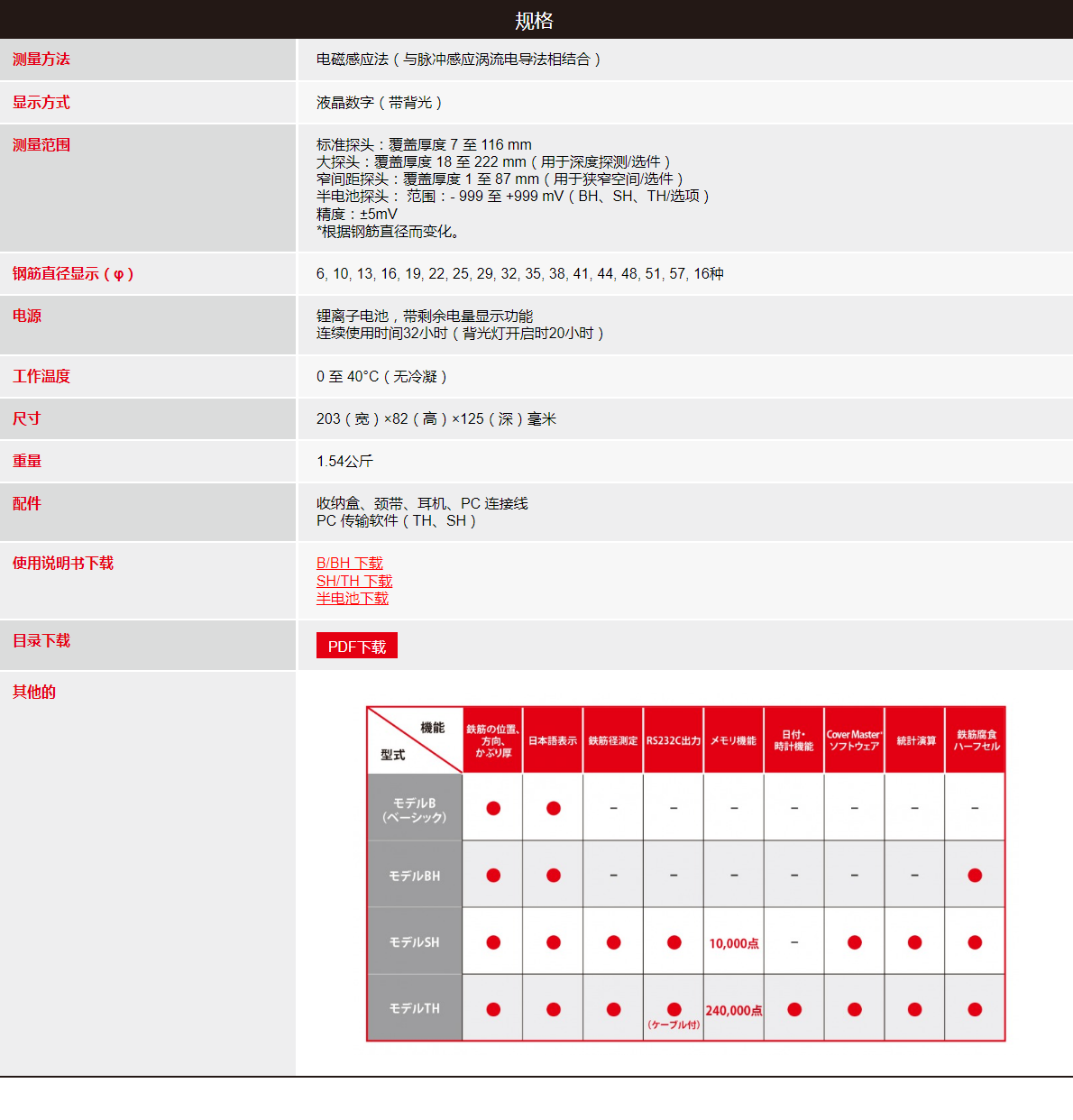This screenshot has height=1120, width=1073.
Task: Click red dot for モデルBH under 鉄筋の位置 column
Action: pos(493,875)
